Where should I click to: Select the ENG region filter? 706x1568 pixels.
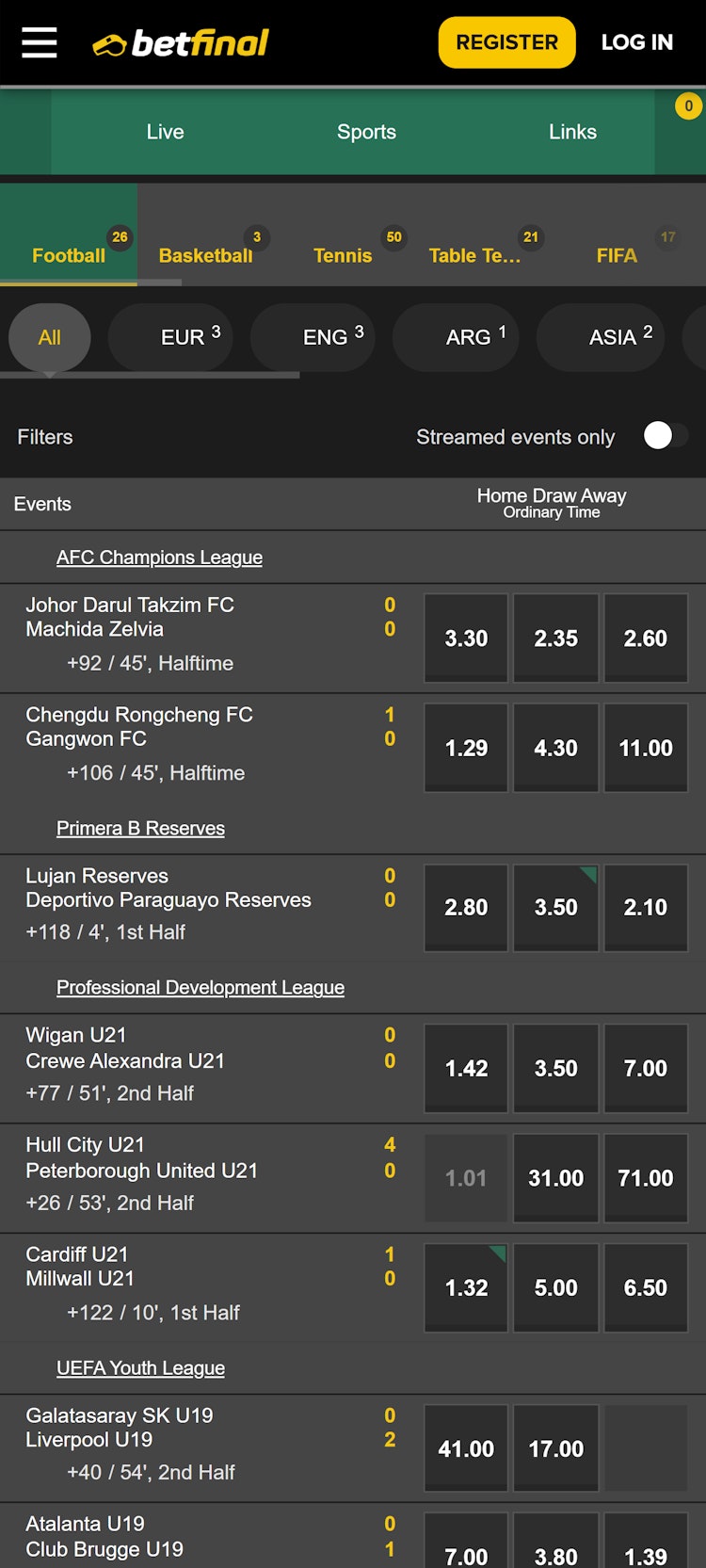(326, 337)
